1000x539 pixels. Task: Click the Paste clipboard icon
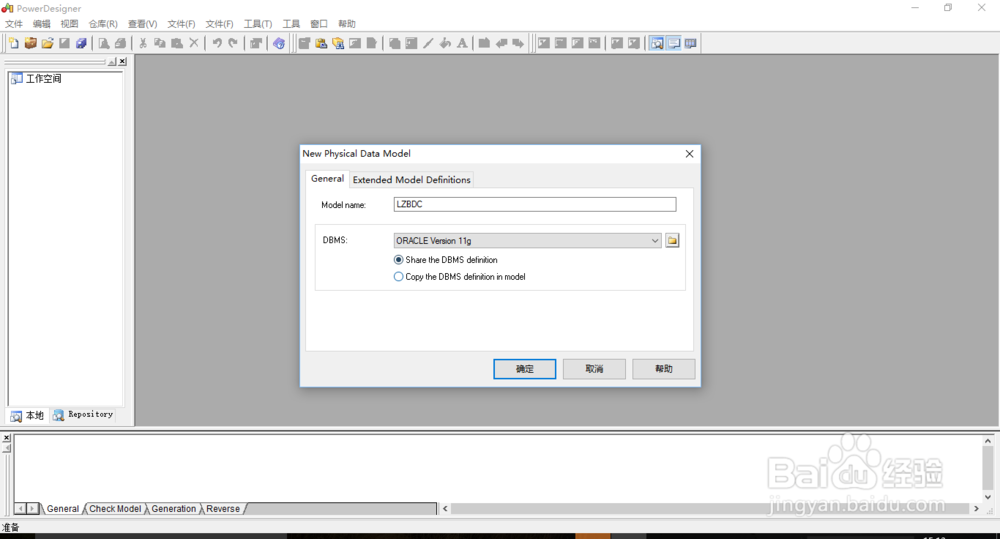(x=177, y=43)
